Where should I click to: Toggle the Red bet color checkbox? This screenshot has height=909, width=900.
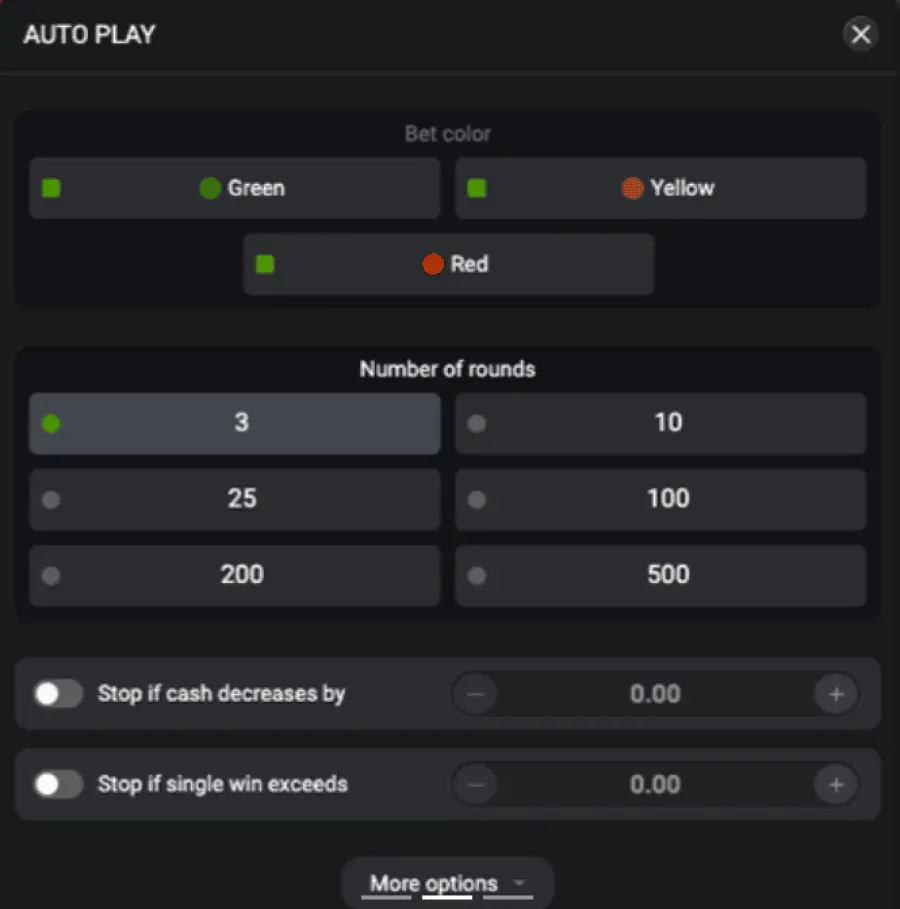coord(265,264)
